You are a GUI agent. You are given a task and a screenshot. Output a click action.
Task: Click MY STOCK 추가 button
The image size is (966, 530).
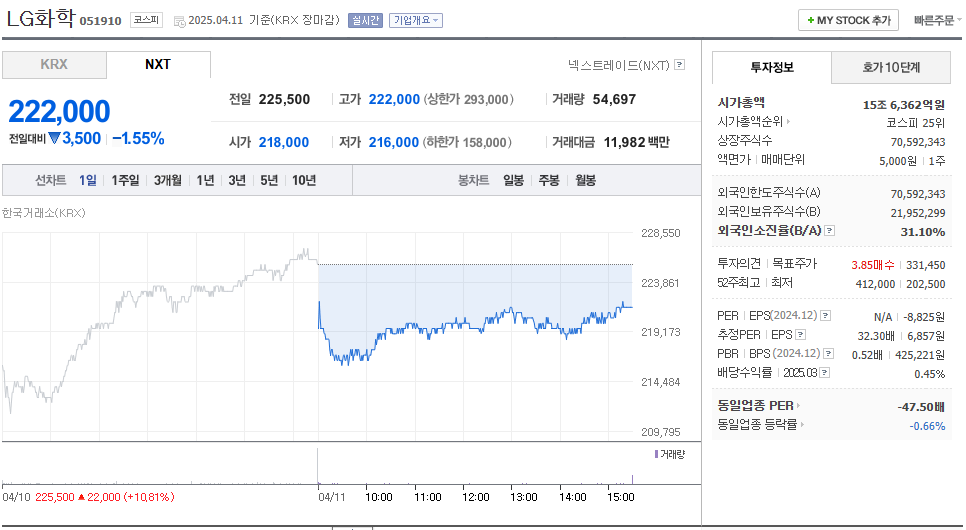(848, 20)
